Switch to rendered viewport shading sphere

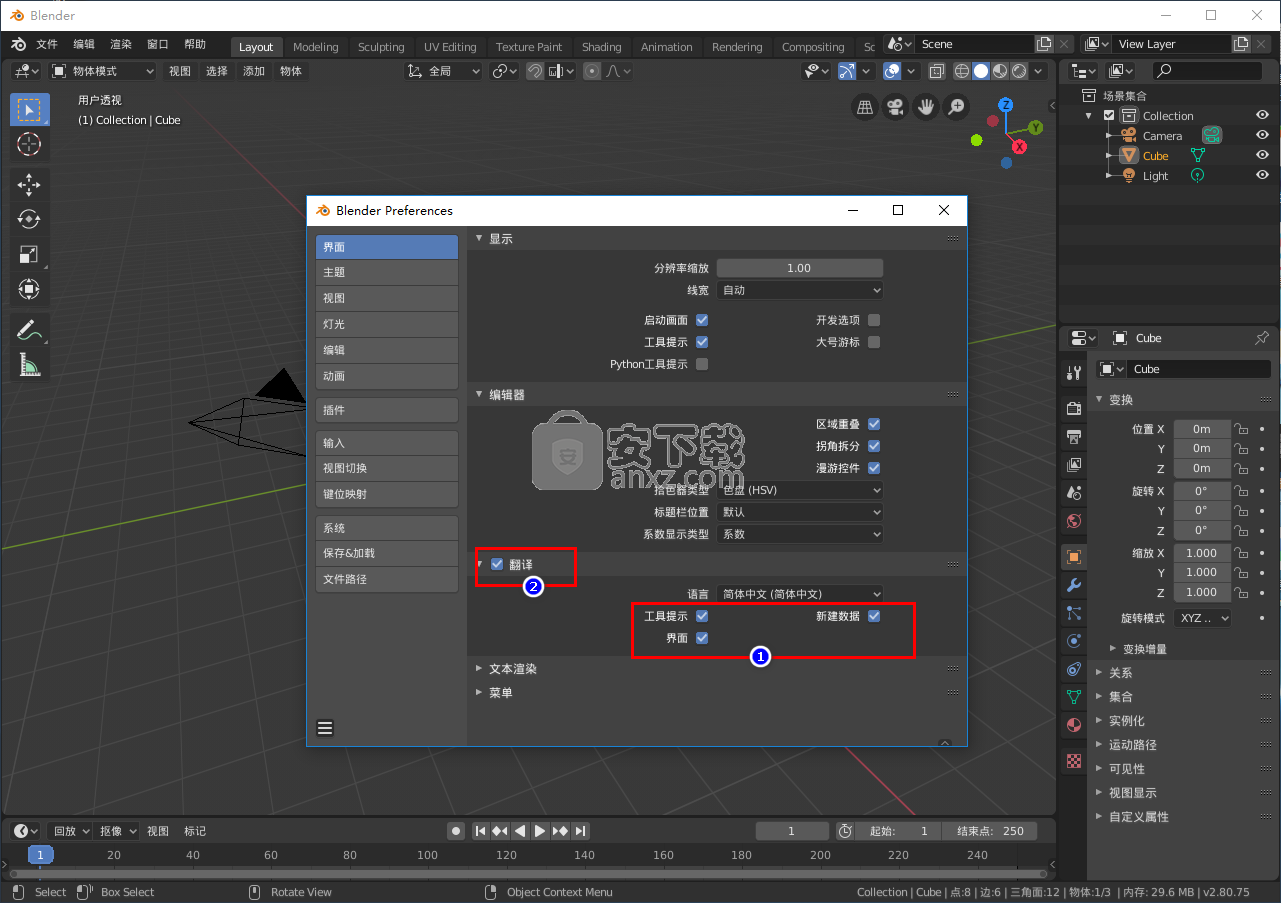[x=1019, y=71]
